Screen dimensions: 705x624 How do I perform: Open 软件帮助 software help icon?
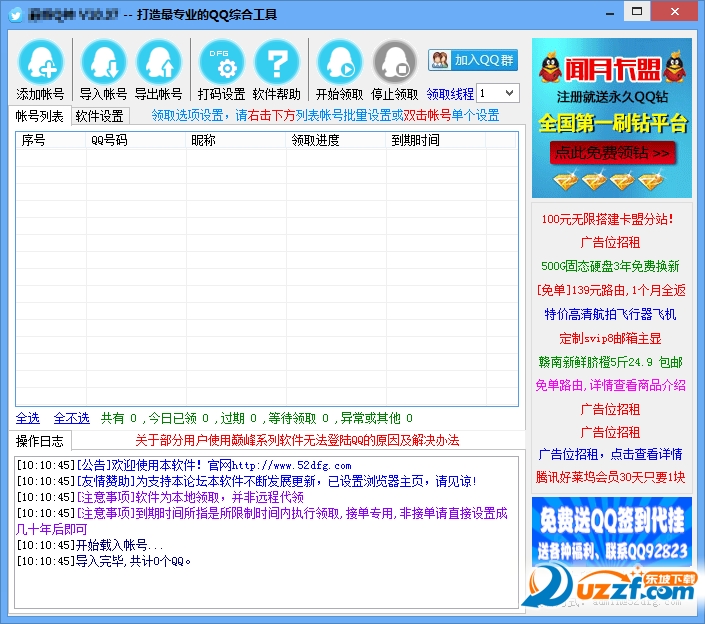277,63
